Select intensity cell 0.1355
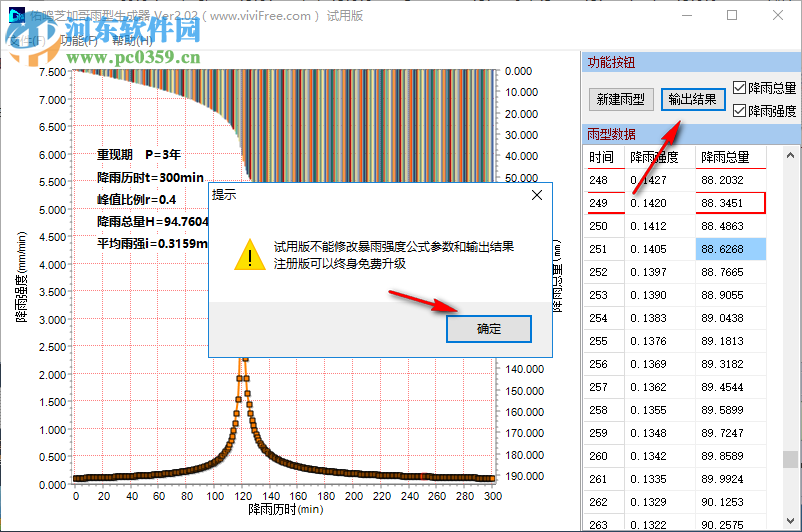 pos(659,410)
